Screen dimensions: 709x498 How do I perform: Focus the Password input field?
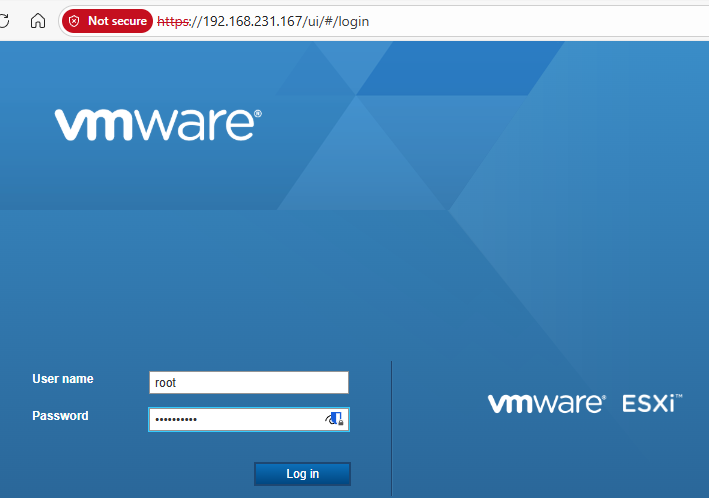tap(249, 419)
